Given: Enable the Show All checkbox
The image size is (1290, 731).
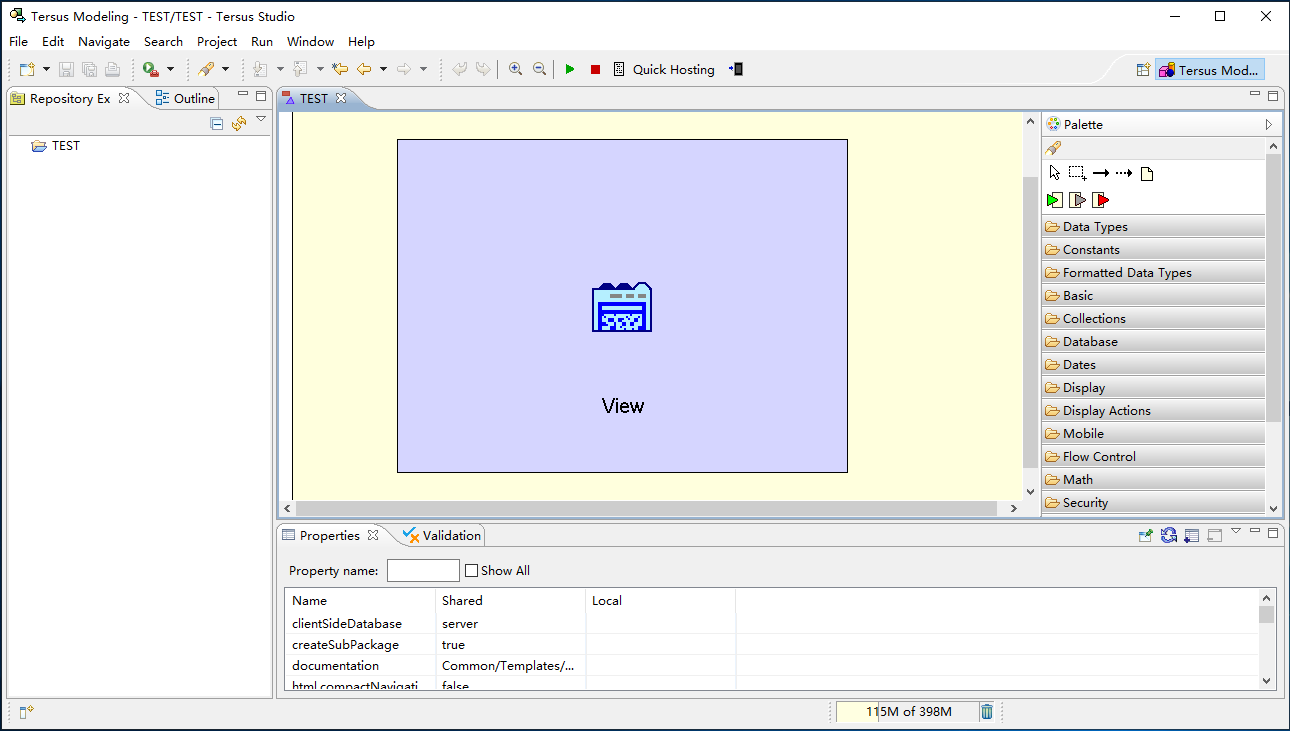Looking at the screenshot, I should 472,571.
